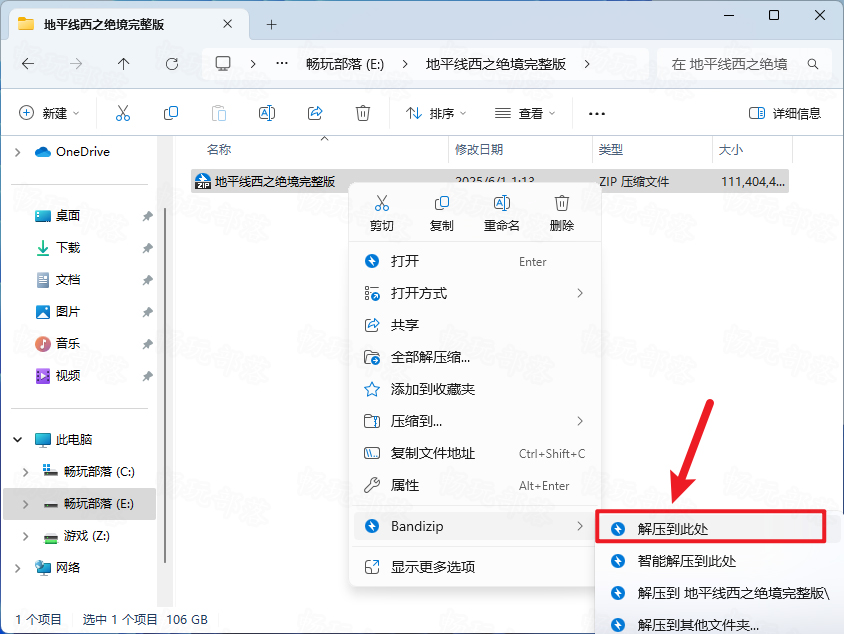Expand the 打开方式 submenu
Screen dimensions: 844x634
tap(580, 293)
